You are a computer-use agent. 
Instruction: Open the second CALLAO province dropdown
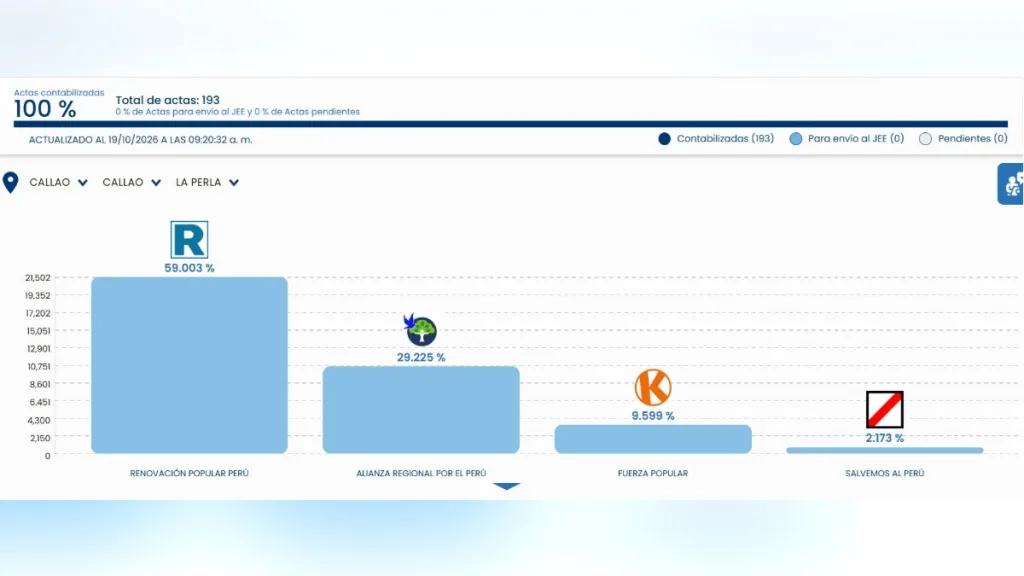(x=131, y=182)
